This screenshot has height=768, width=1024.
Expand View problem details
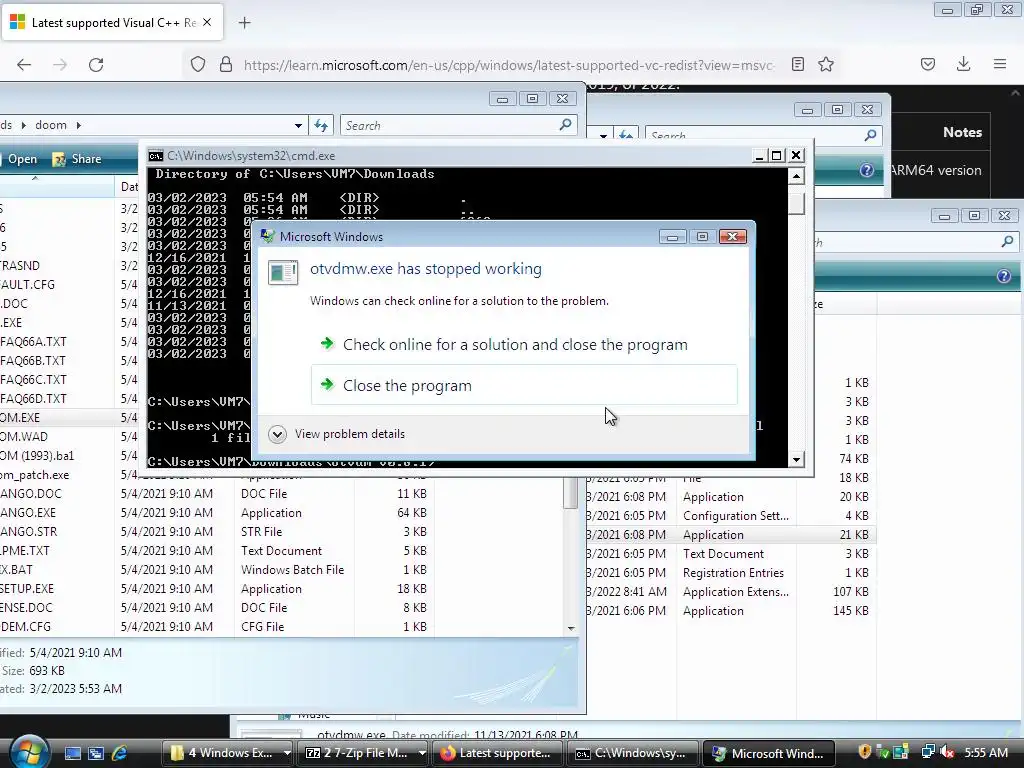click(337, 434)
